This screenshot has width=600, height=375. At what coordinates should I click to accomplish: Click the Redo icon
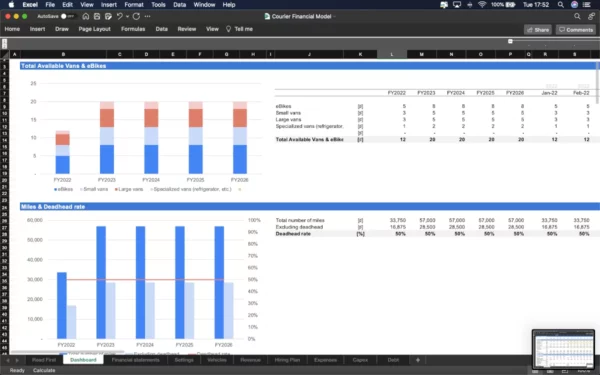136,16
